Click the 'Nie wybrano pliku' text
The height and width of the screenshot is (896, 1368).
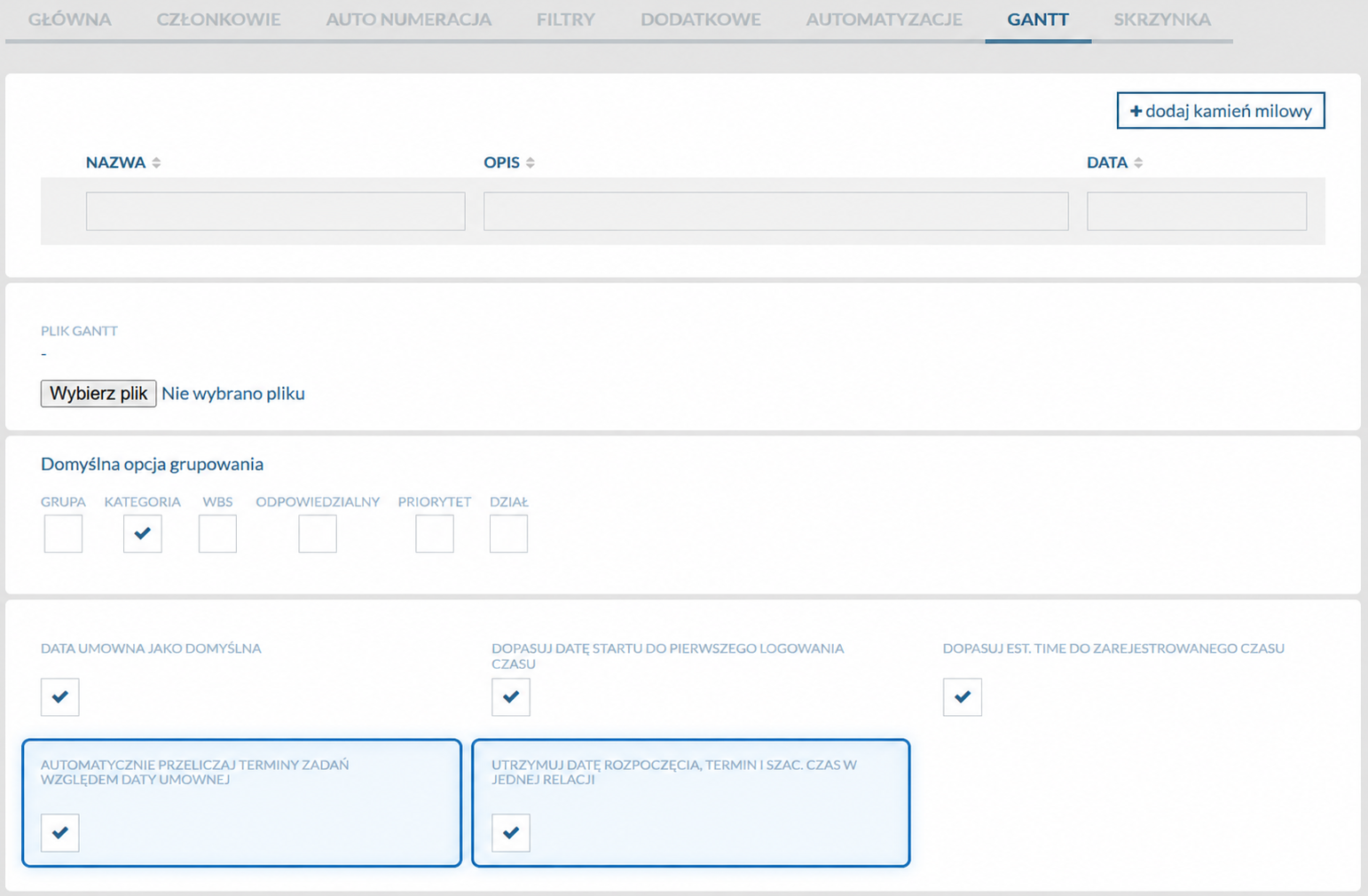tap(233, 393)
